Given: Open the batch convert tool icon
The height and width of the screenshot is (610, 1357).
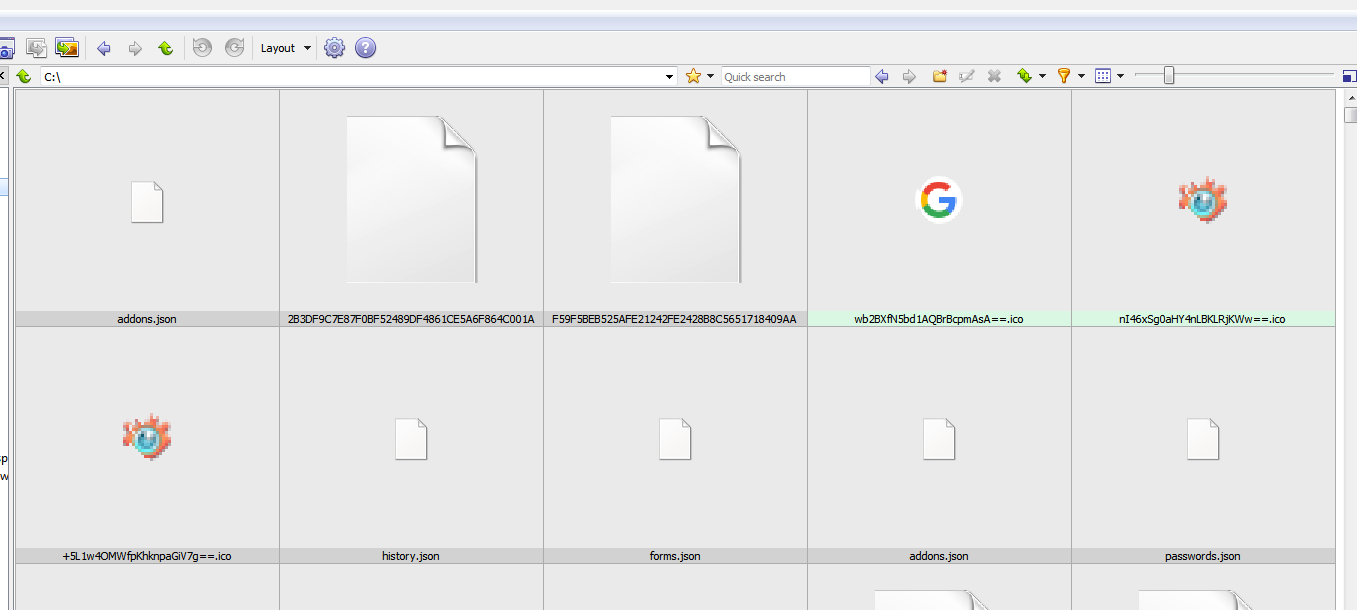Looking at the screenshot, I should (x=36, y=48).
